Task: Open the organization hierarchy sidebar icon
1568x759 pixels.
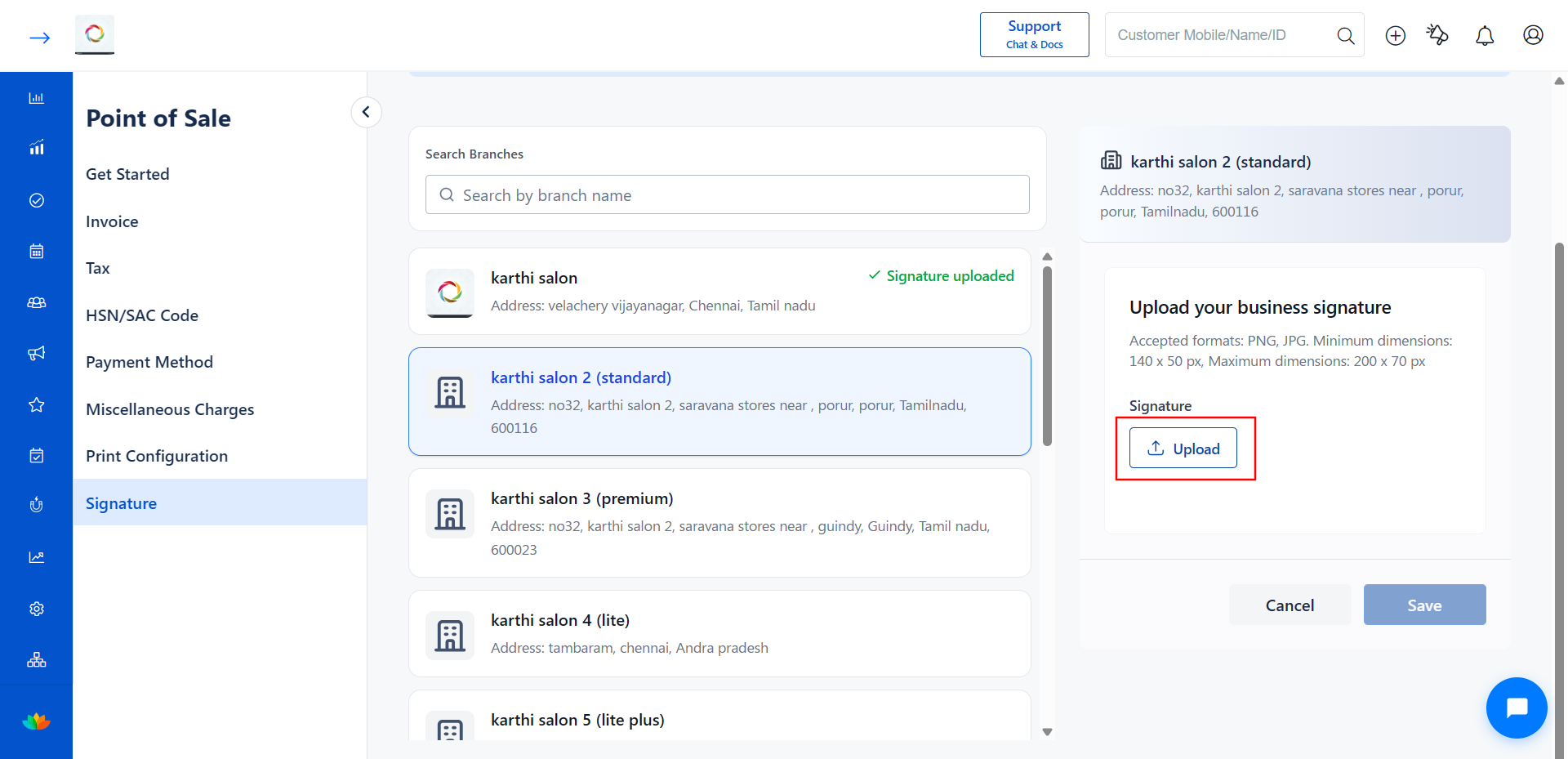Action: click(37, 659)
